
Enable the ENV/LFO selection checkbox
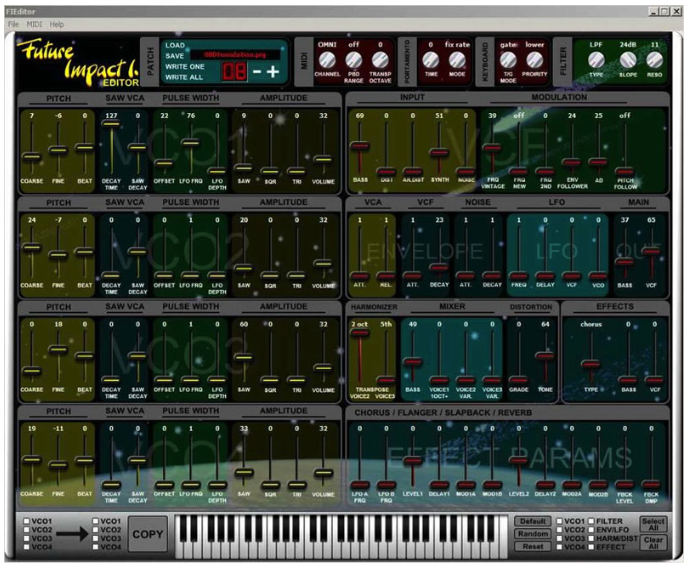point(591,530)
